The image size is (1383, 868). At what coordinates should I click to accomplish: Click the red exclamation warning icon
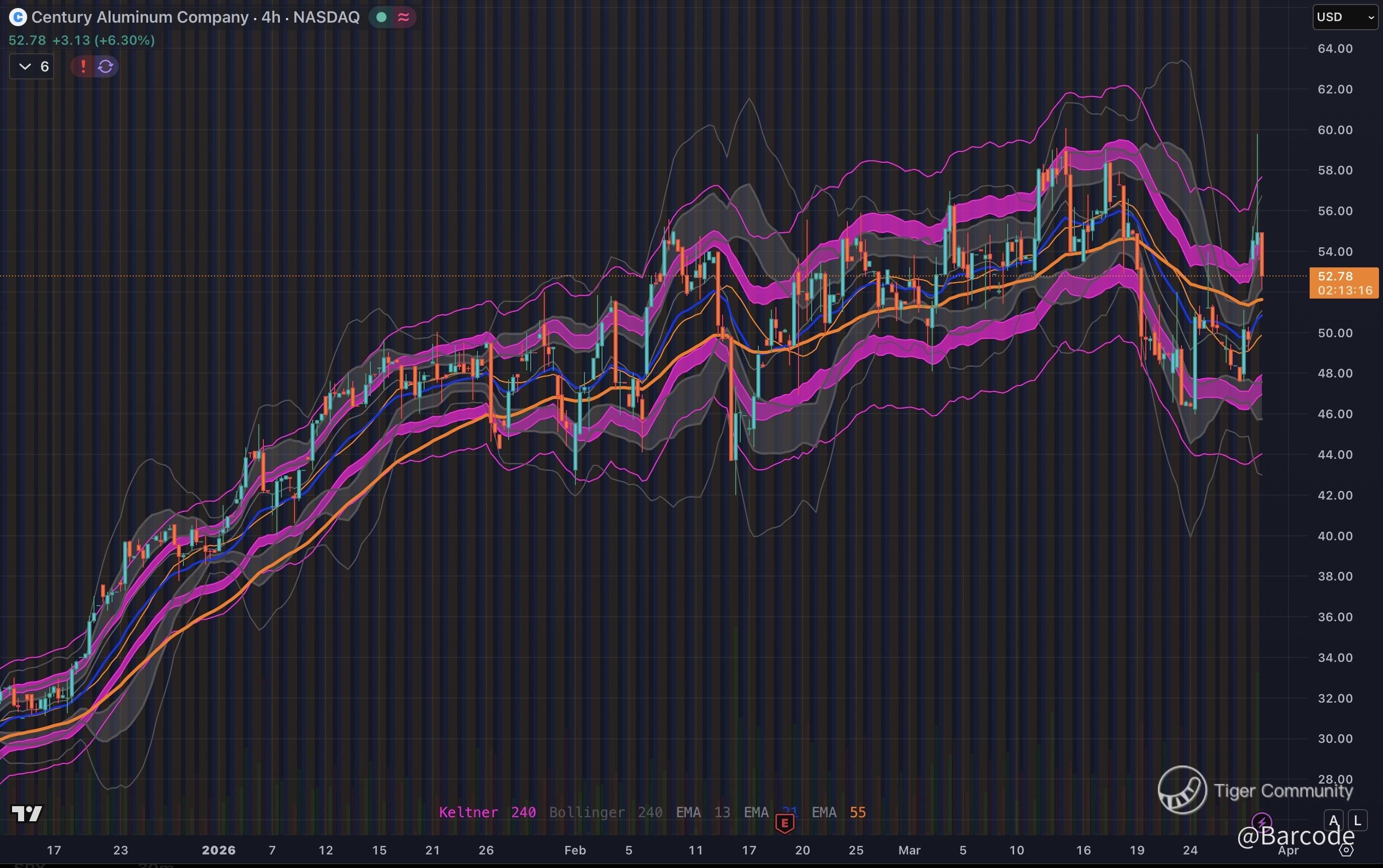pyautogui.click(x=83, y=66)
